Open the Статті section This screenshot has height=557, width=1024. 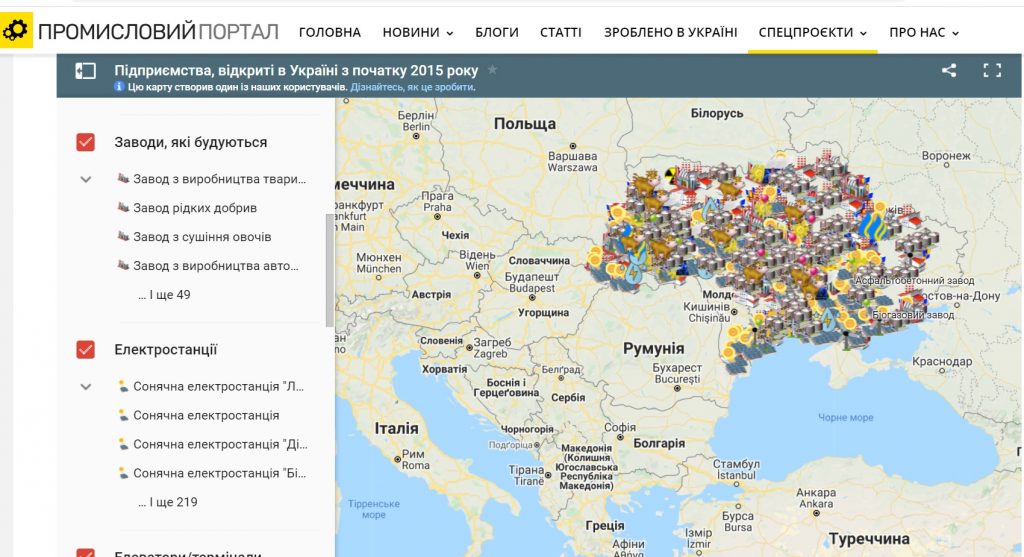click(561, 32)
